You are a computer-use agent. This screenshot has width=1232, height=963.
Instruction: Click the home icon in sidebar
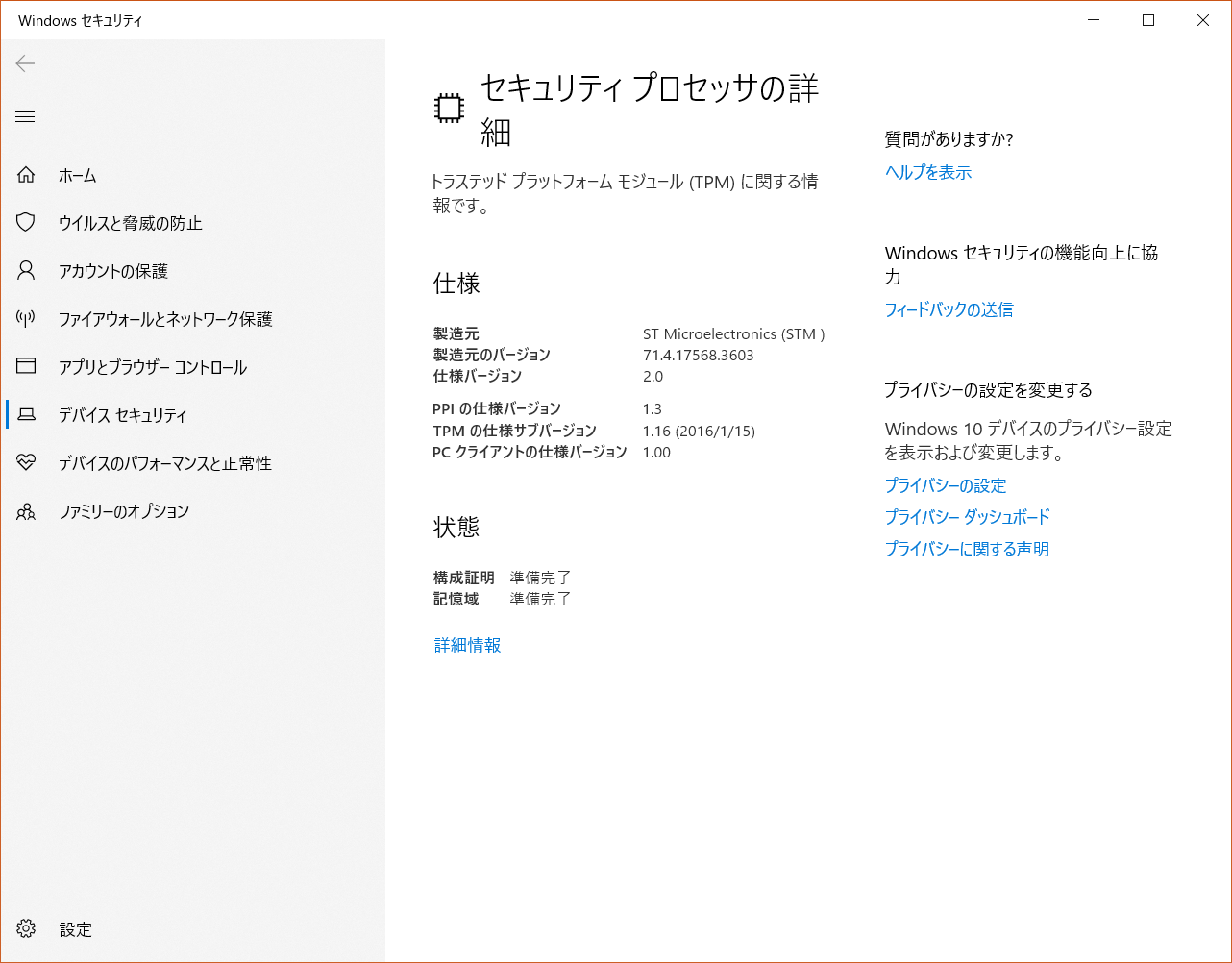coord(26,175)
